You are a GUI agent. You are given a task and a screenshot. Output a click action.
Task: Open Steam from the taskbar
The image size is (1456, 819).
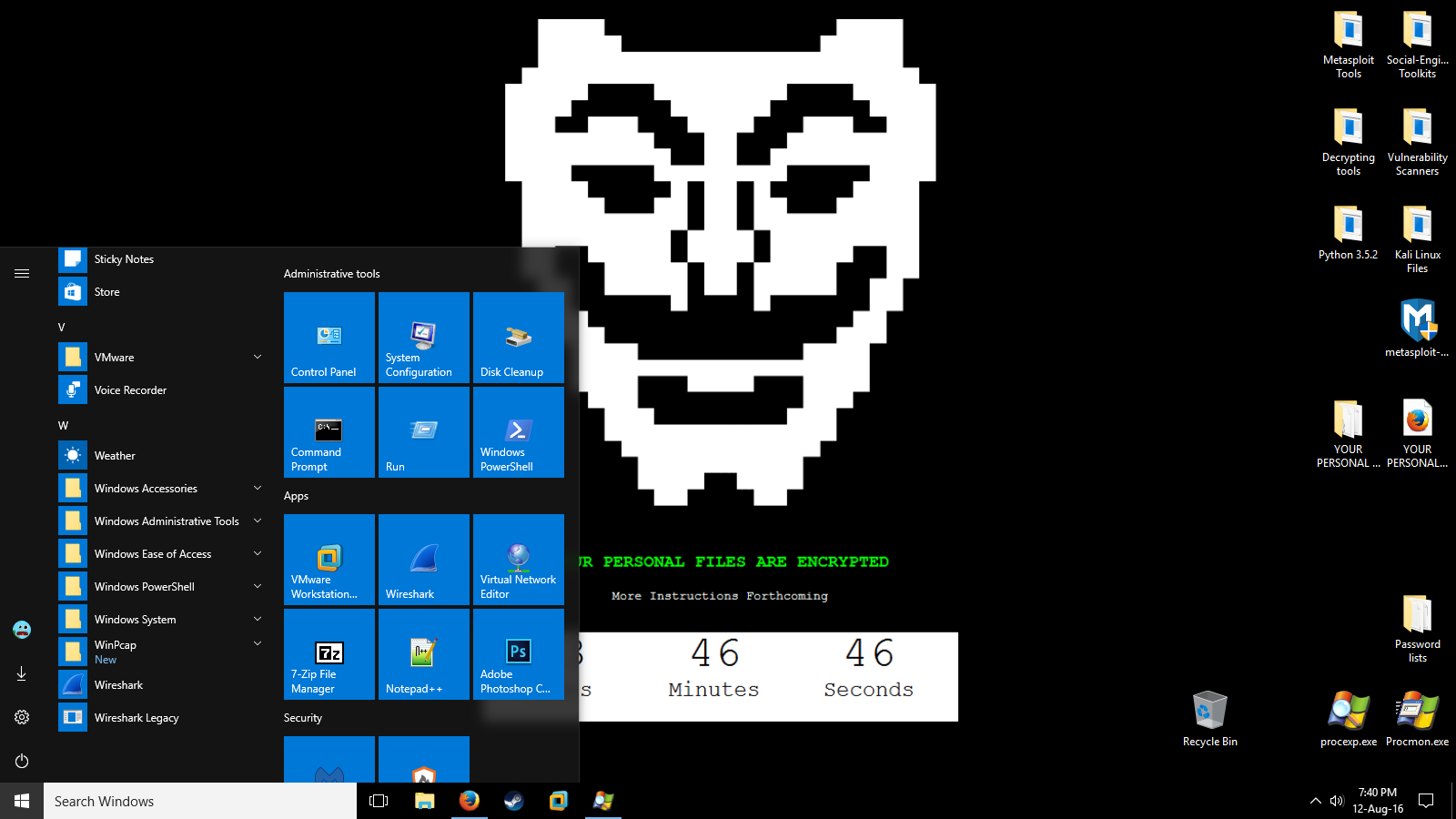point(514,801)
